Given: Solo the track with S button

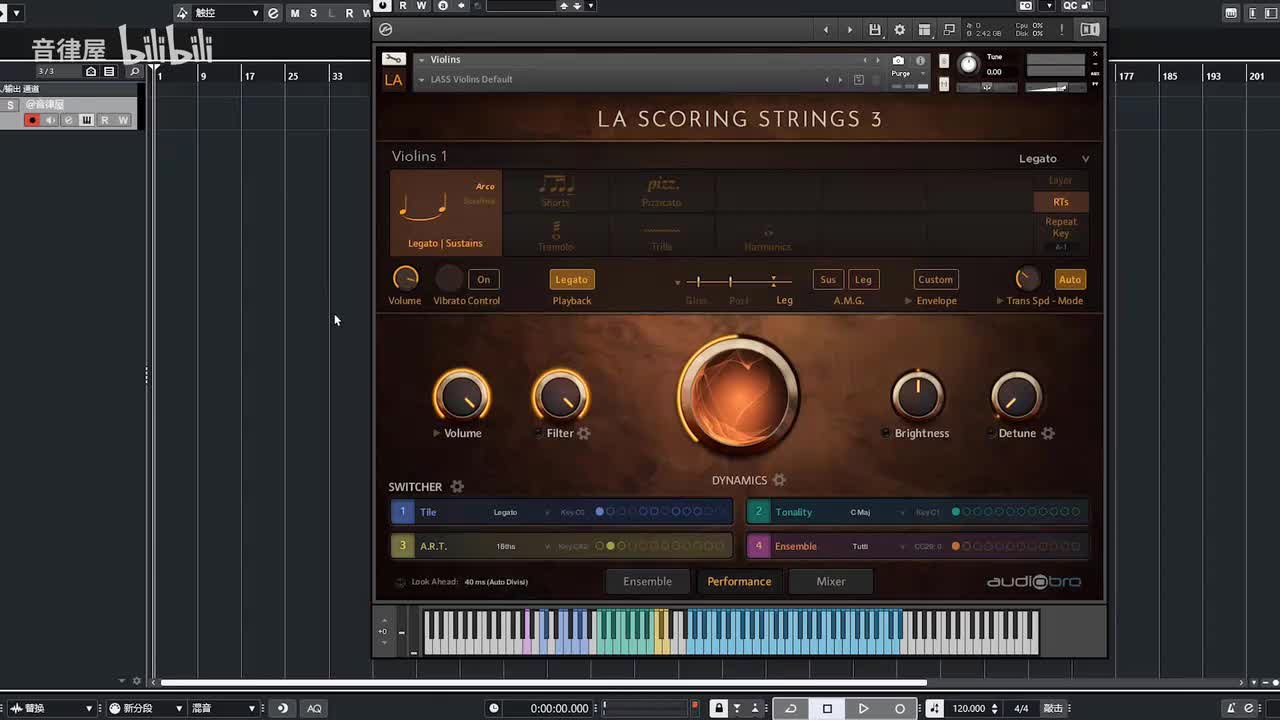Looking at the screenshot, I should (x=11, y=105).
